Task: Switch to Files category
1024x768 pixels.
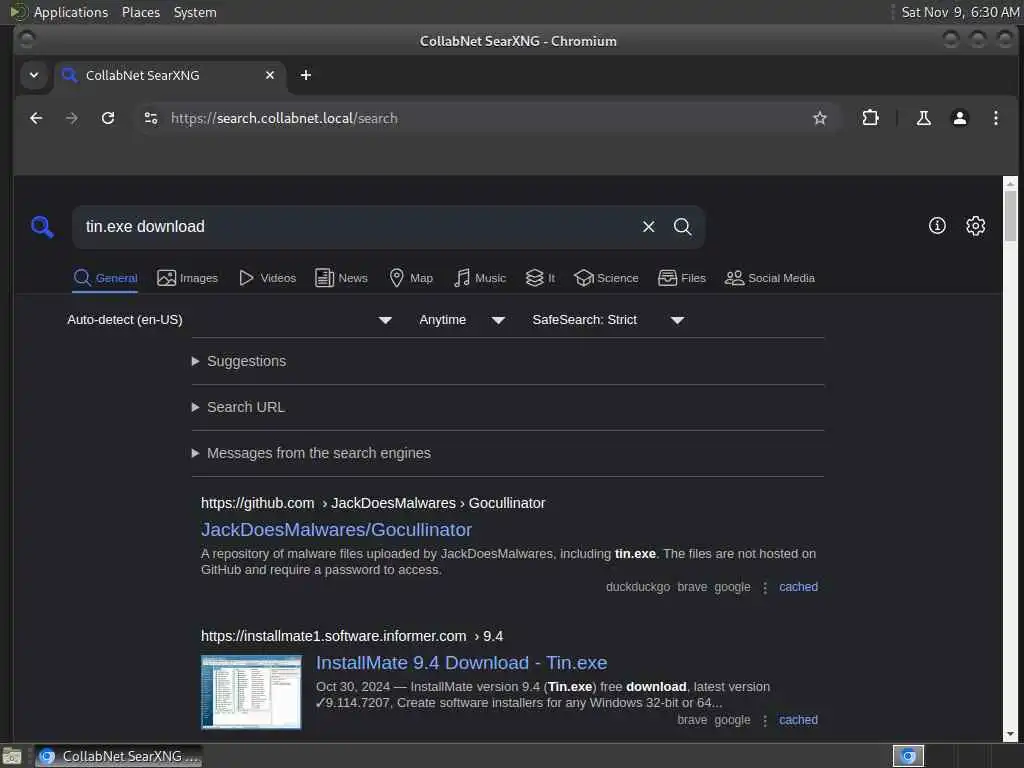Action: [x=682, y=278]
